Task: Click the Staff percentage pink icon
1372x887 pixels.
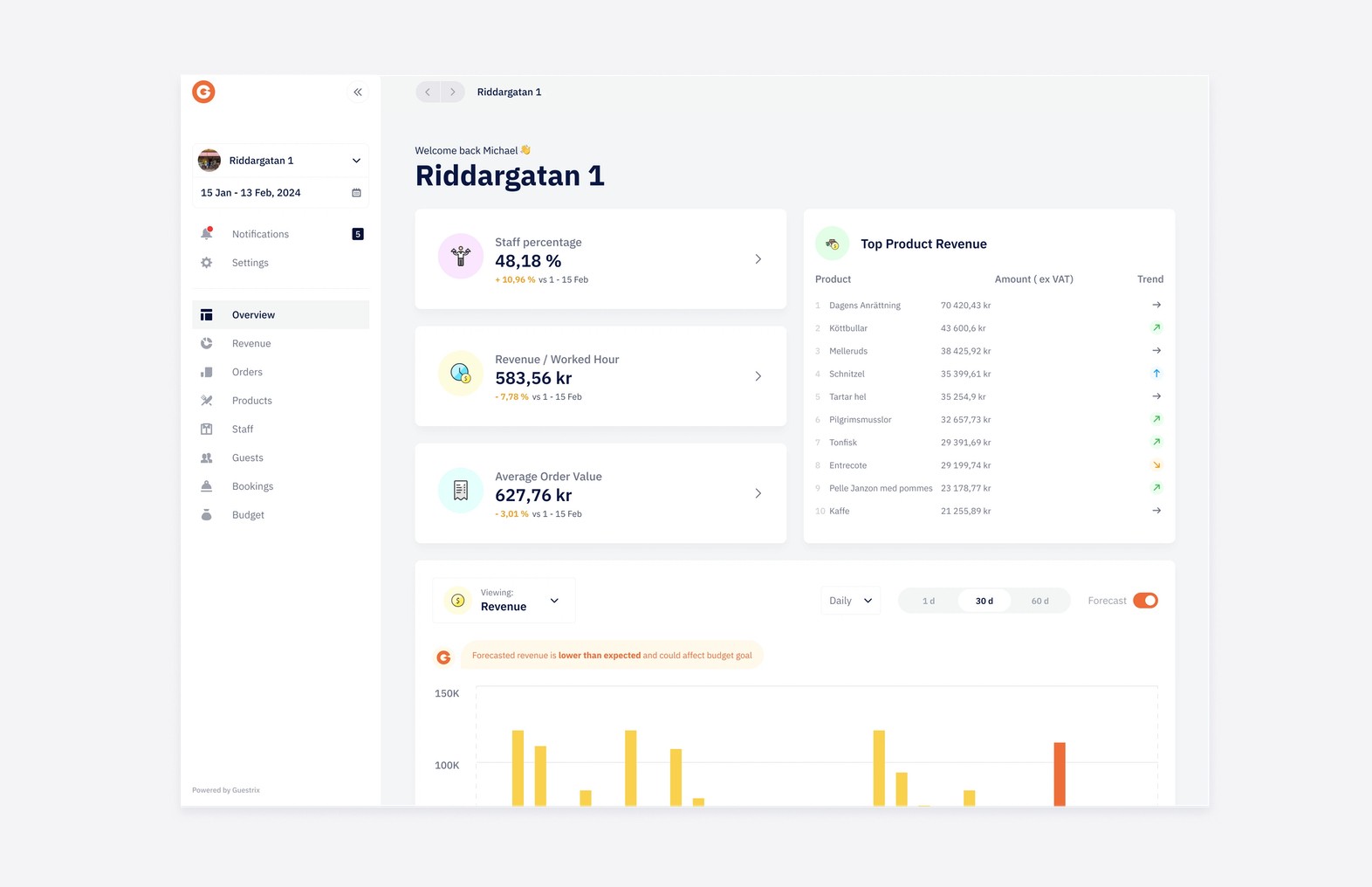Action: pyautogui.click(x=461, y=256)
